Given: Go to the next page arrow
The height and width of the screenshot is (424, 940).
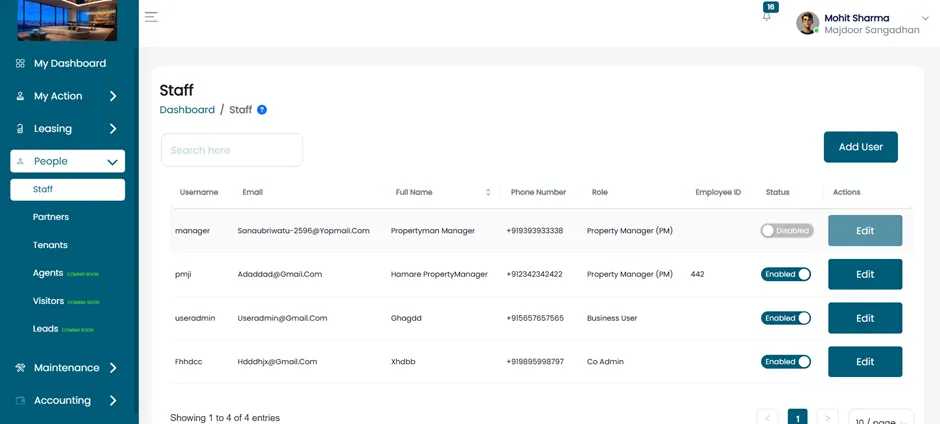Looking at the screenshot, I should [828, 417].
